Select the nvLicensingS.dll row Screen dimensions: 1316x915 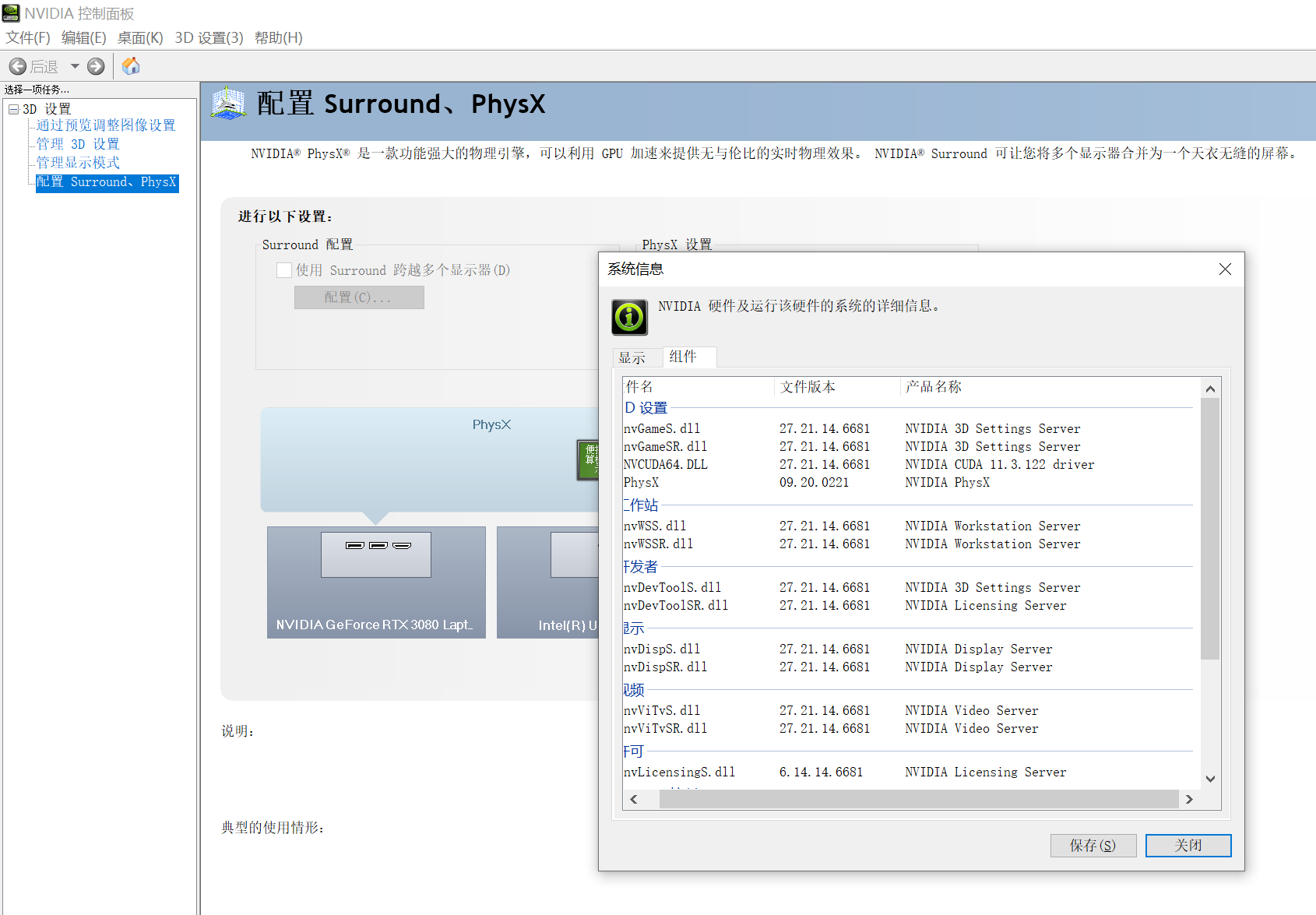907,772
